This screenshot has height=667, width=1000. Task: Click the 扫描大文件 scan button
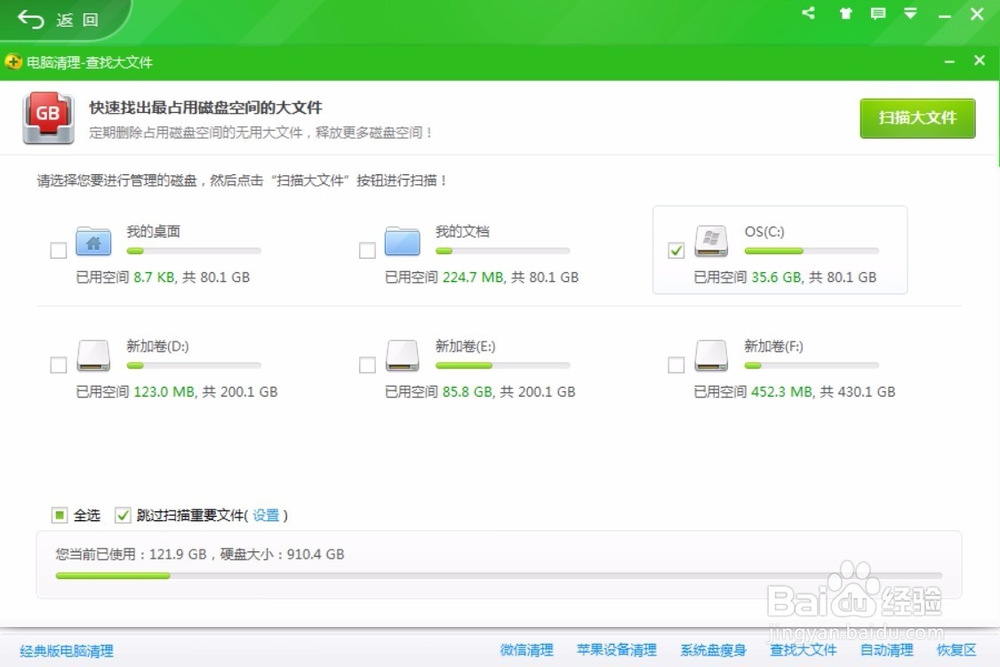[x=917, y=117]
